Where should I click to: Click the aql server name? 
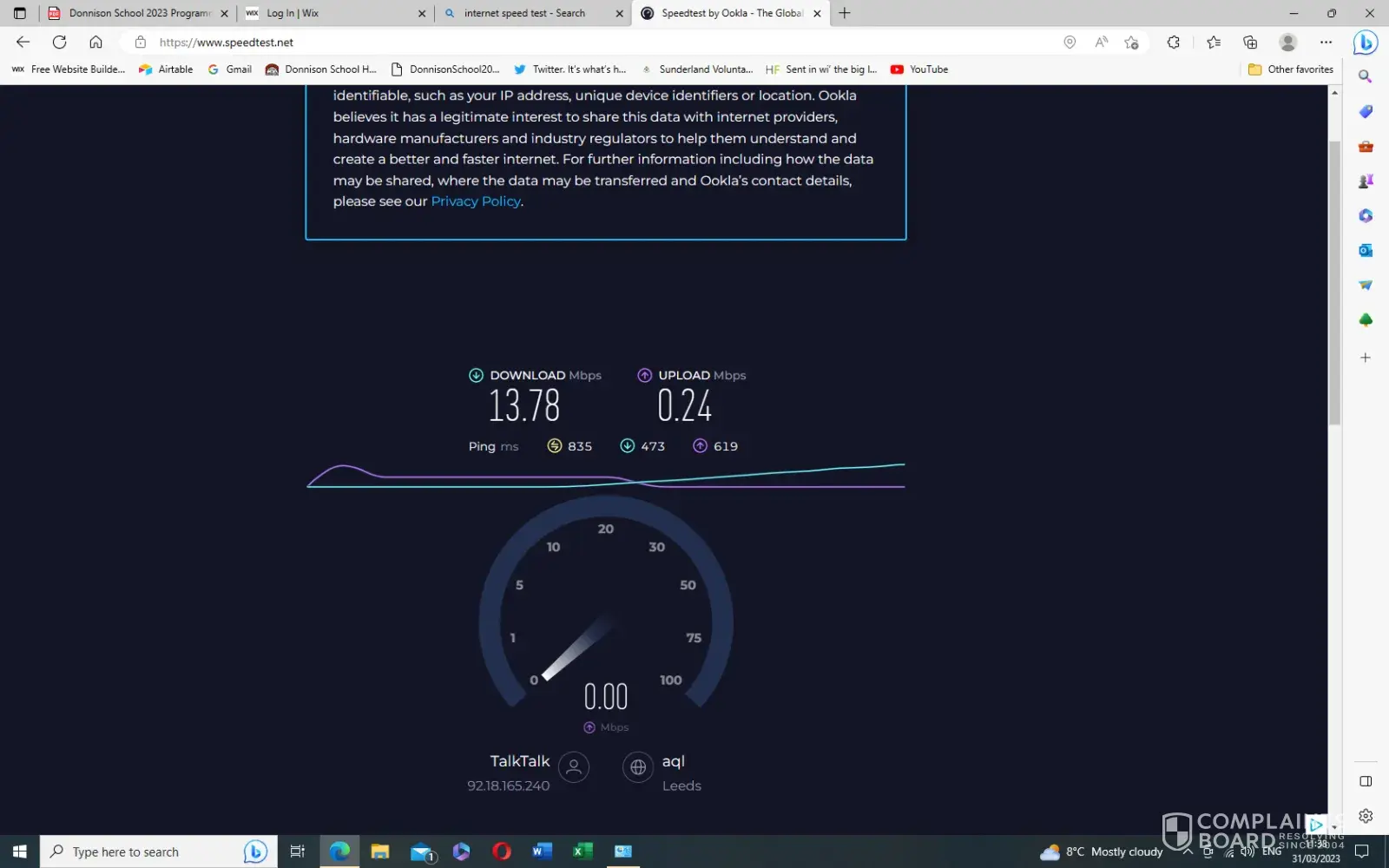674,761
